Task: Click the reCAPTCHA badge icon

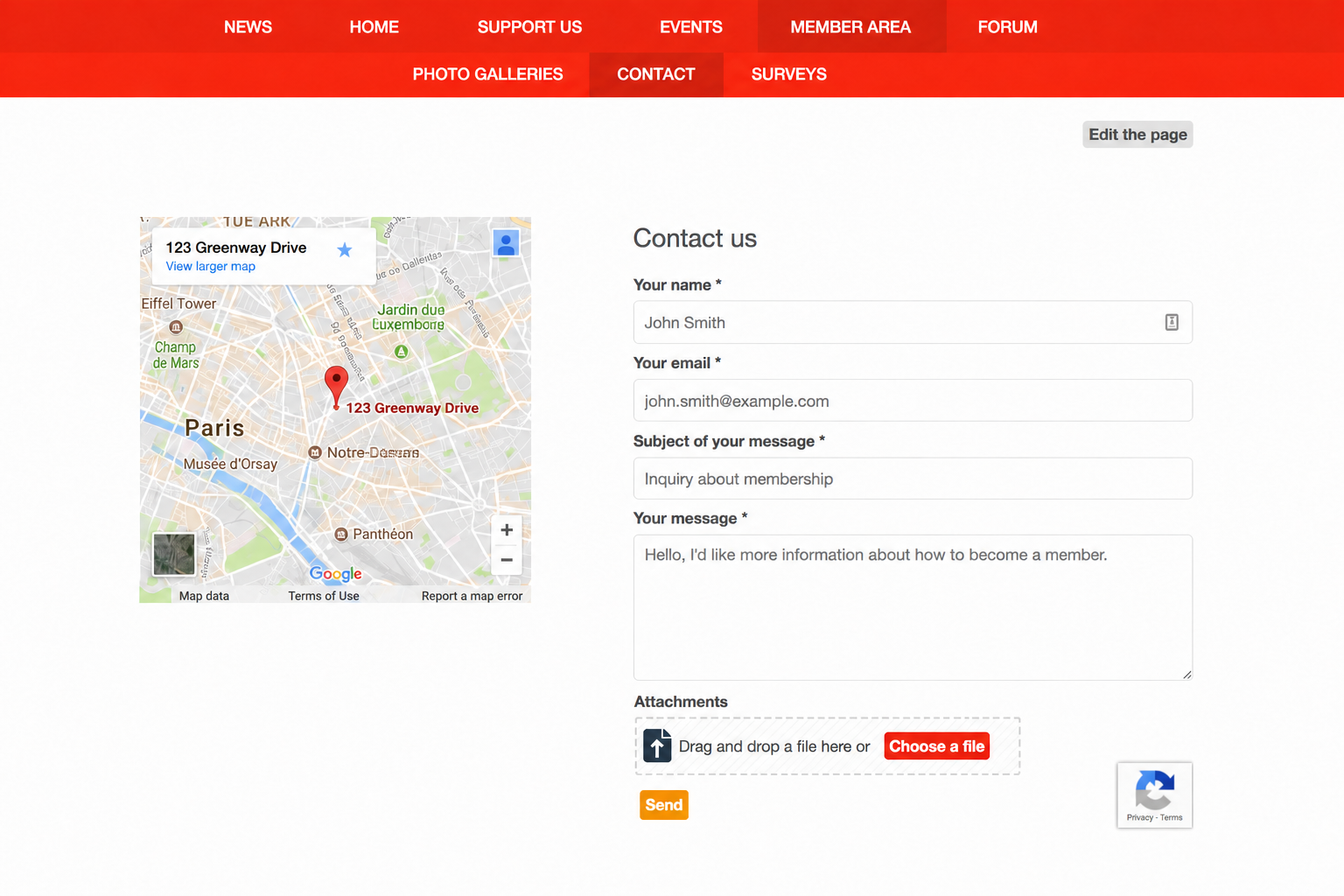Action: [x=1154, y=794]
